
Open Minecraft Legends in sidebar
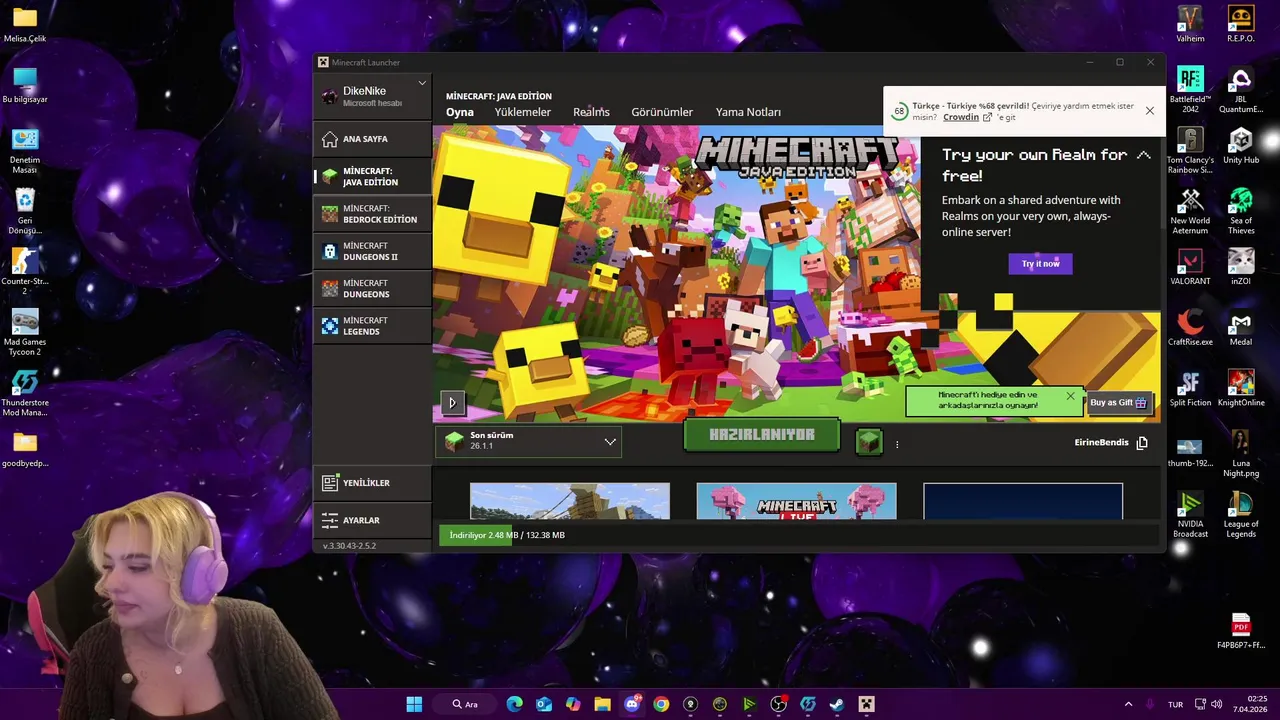pos(372,326)
